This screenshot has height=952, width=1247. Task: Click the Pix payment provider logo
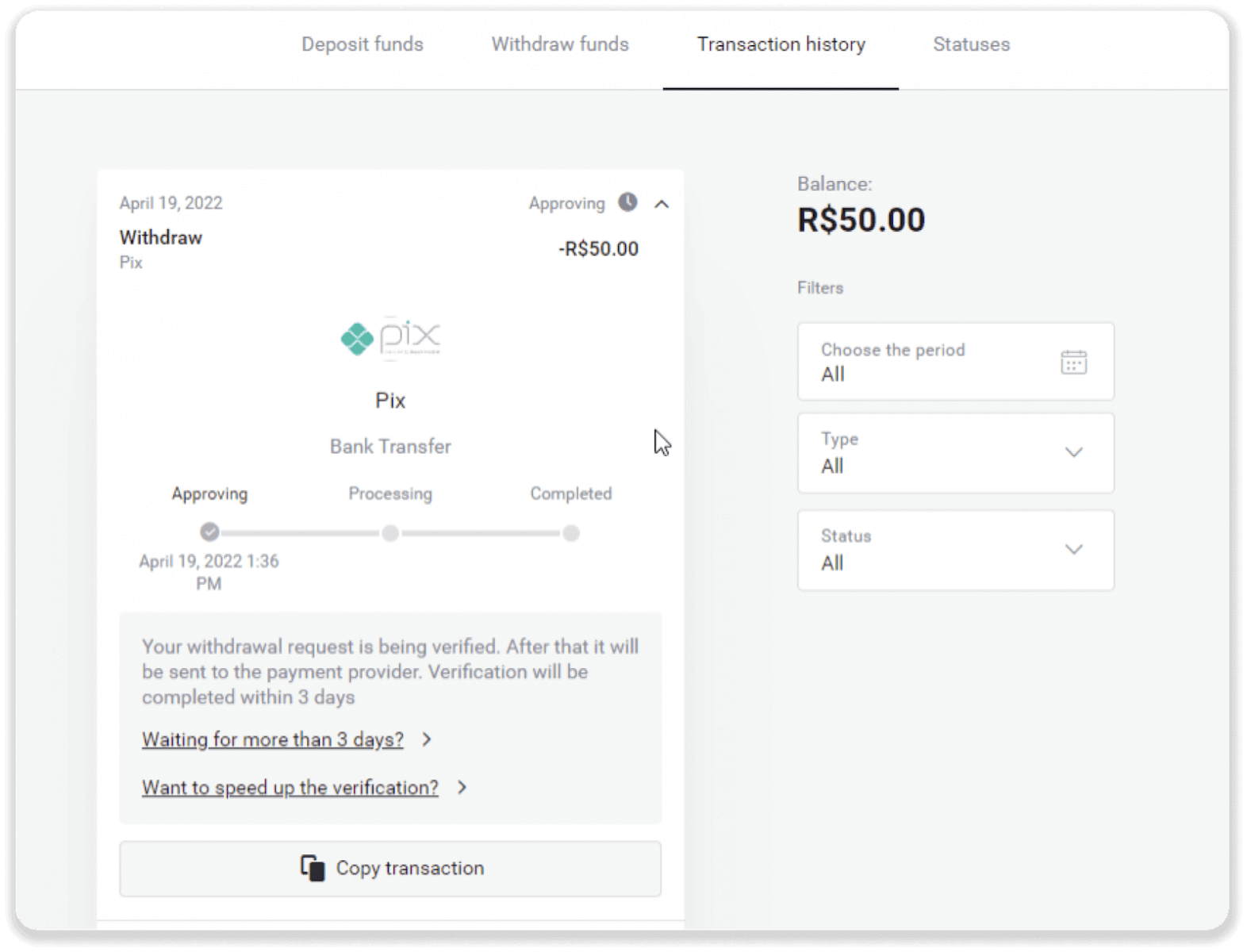390,338
